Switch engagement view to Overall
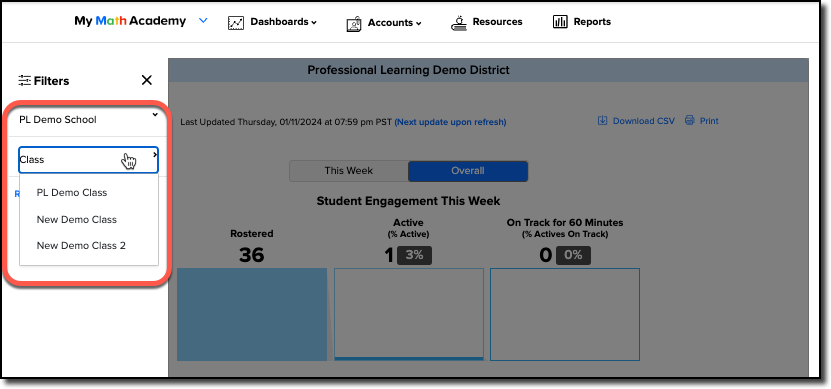Viewport: 831px width, 389px height. tap(468, 171)
